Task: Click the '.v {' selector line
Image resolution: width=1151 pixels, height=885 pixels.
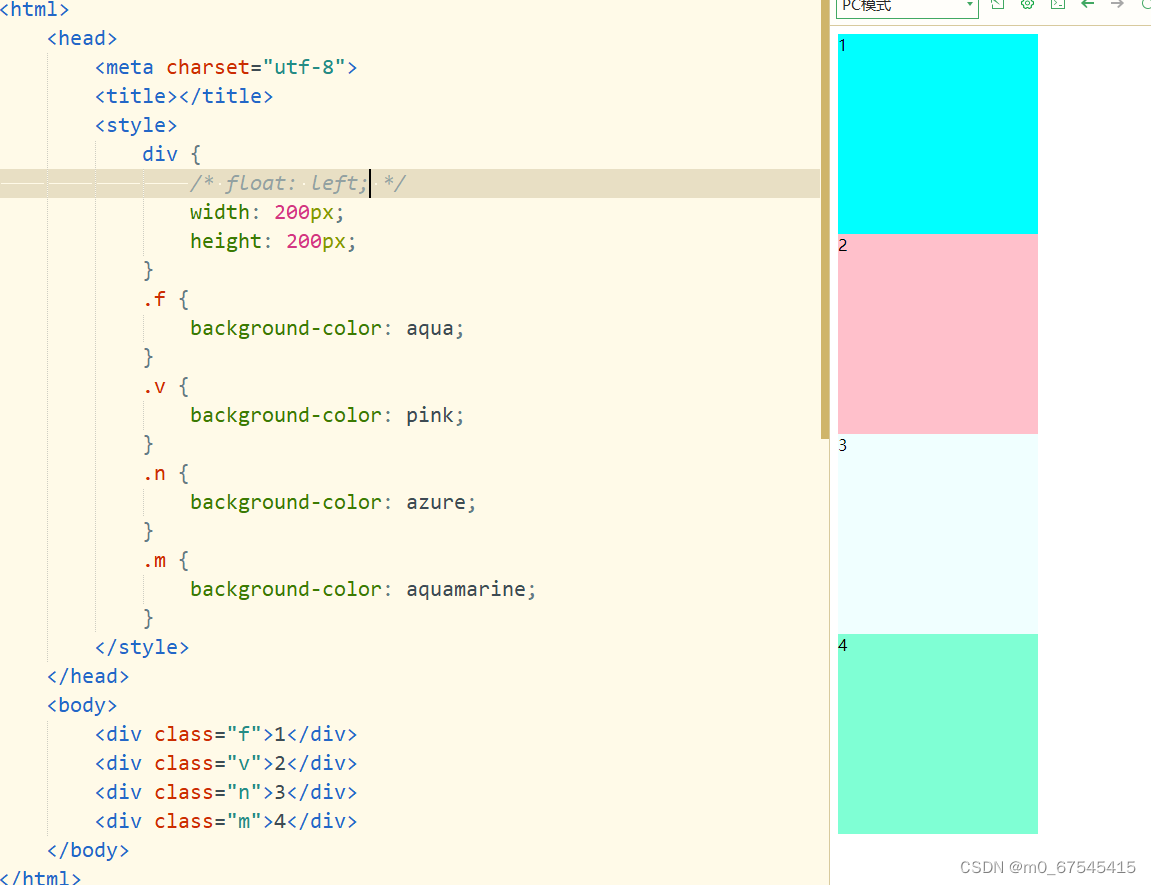Action: [166, 387]
